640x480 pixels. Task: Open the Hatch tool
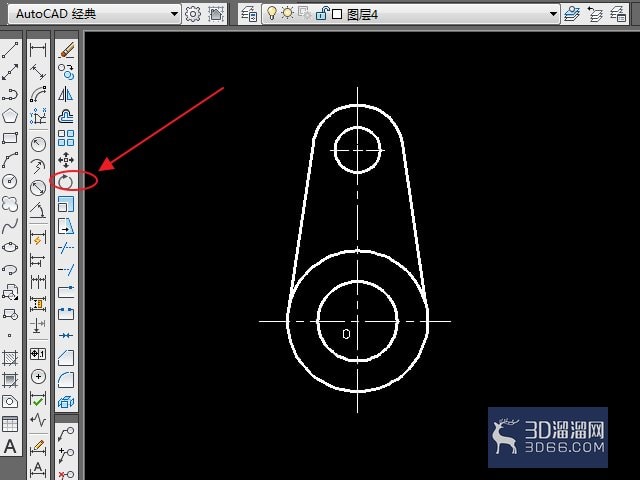(x=10, y=358)
